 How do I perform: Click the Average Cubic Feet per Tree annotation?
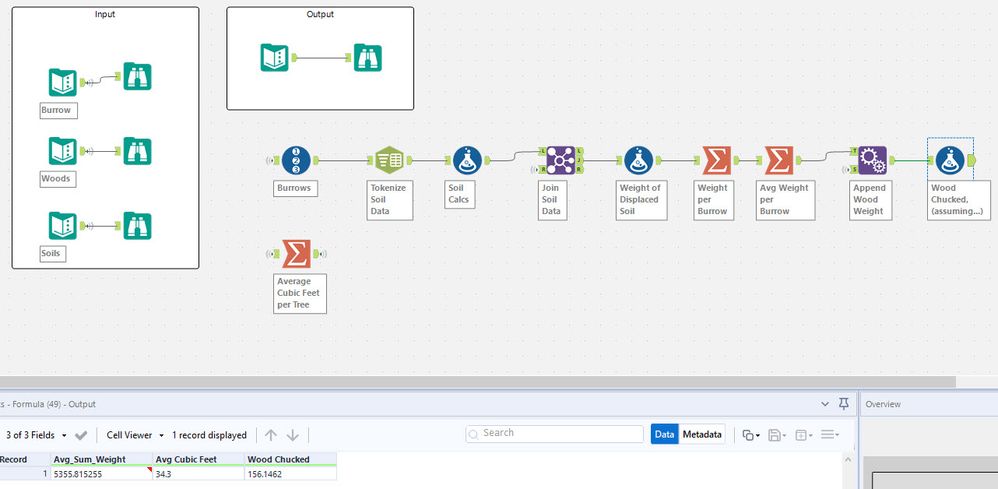[x=300, y=294]
